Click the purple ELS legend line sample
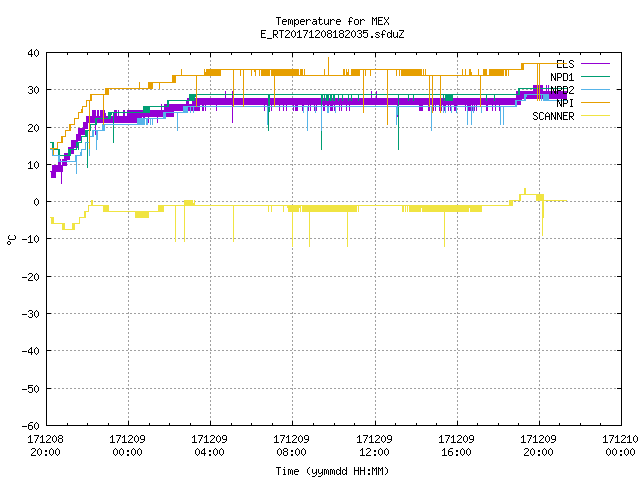This screenshot has width=640, height=480. click(595, 64)
